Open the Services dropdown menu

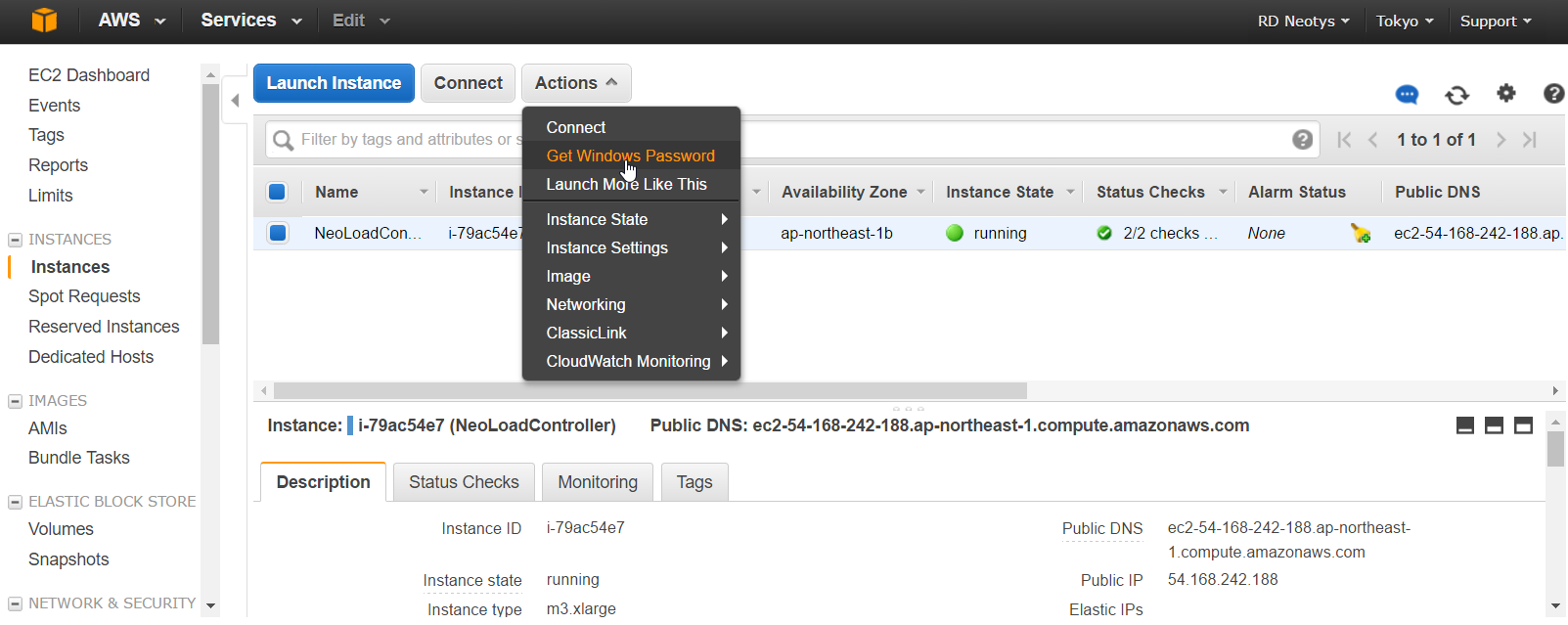pyautogui.click(x=250, y=20)
